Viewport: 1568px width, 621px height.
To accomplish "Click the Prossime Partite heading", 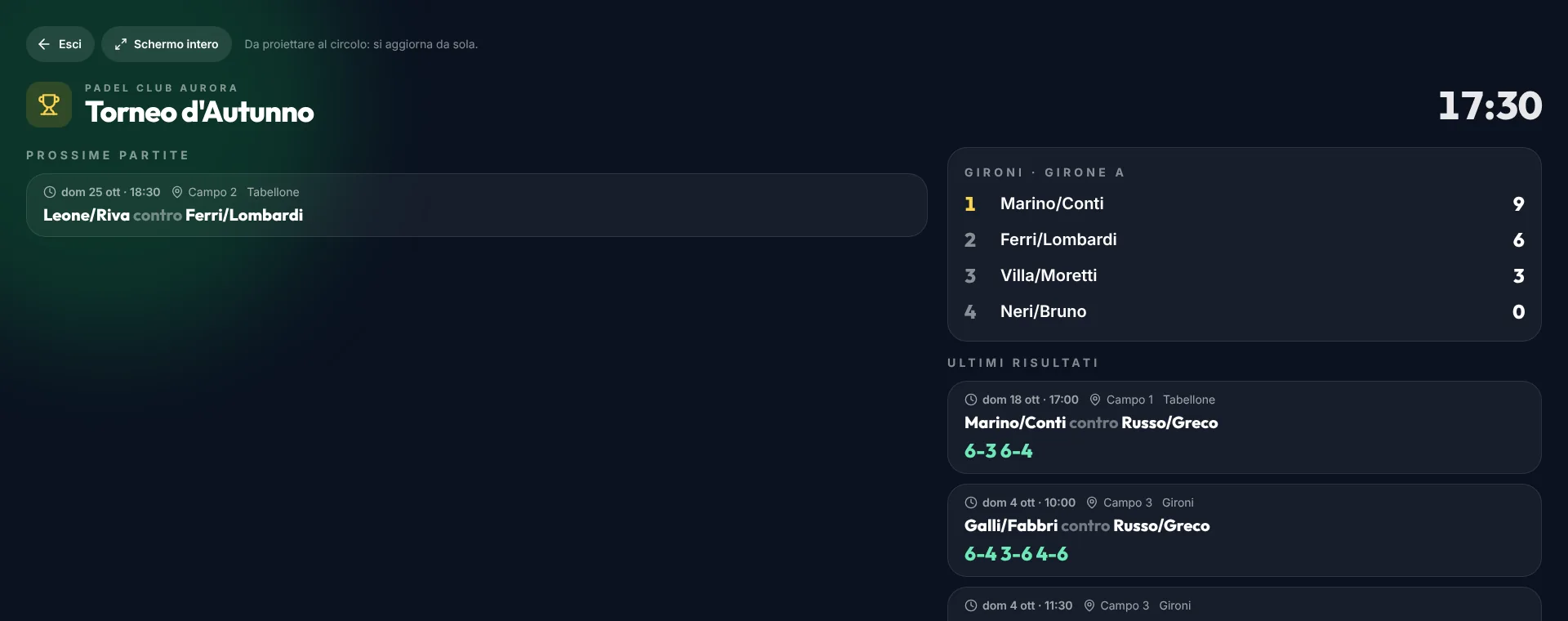I will click(107, 155).
